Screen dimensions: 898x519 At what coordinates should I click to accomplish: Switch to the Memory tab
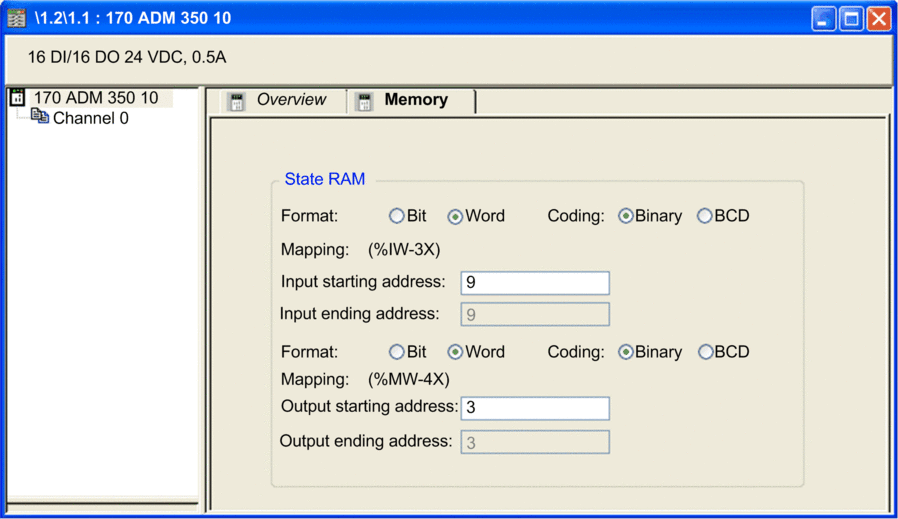[416, 100]
